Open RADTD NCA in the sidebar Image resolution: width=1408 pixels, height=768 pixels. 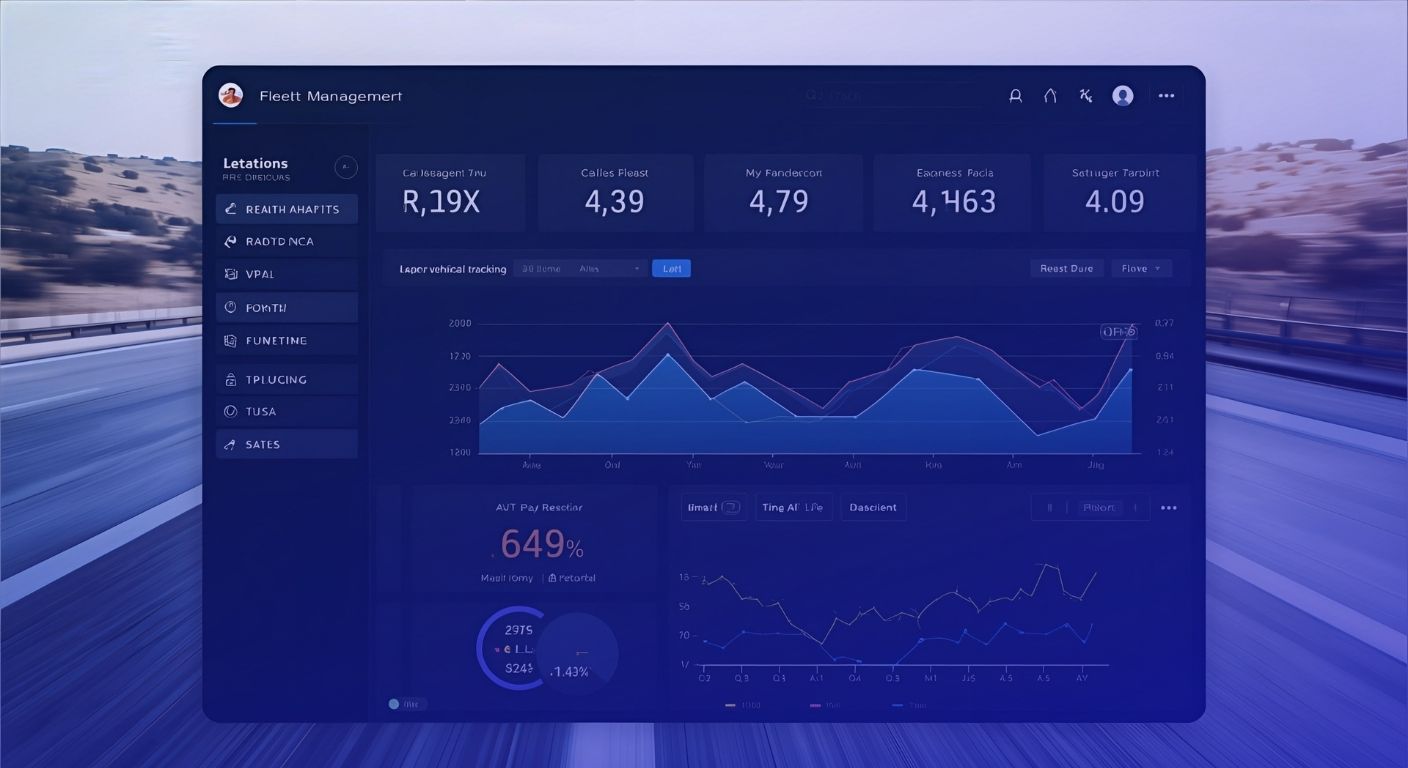pos(287,241)
